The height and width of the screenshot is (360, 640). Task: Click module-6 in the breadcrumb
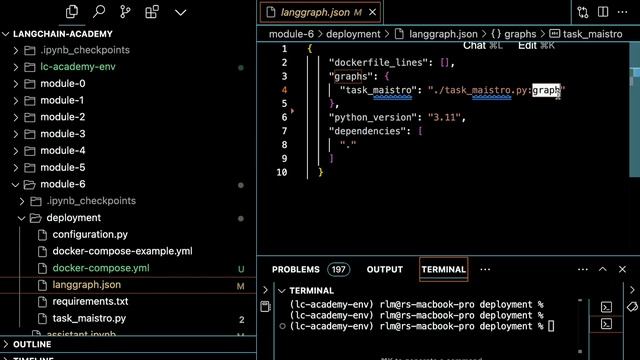pyautogui.click(x=291, y=34)
